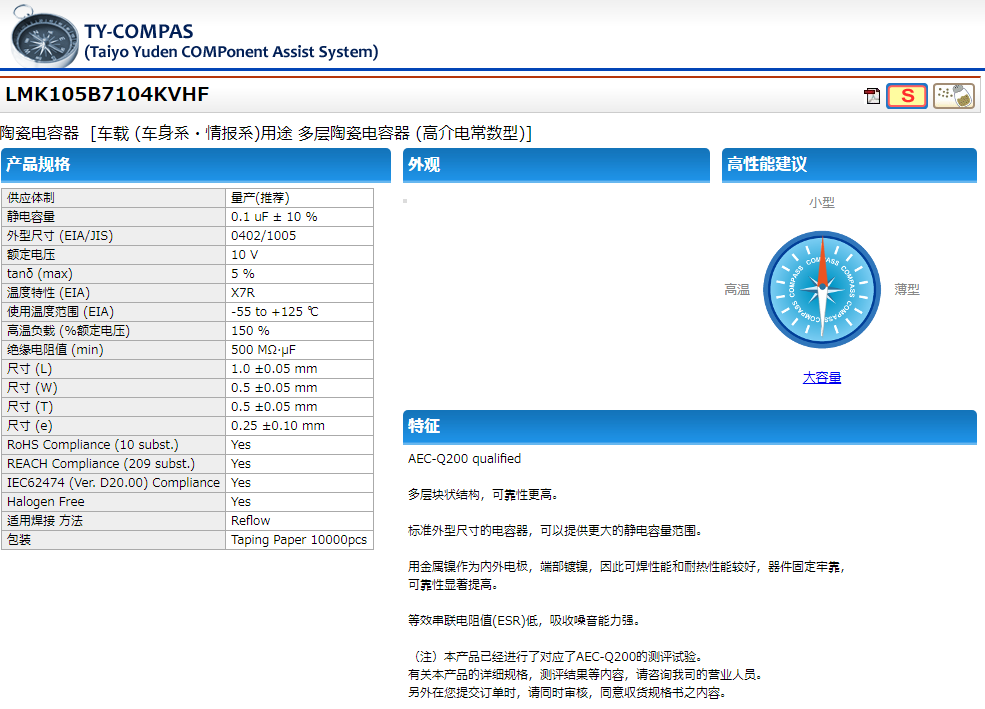The height and width of the screenshot is (709, 985).
Task: Click the Halogen Free row label
Action: point(45,502)
